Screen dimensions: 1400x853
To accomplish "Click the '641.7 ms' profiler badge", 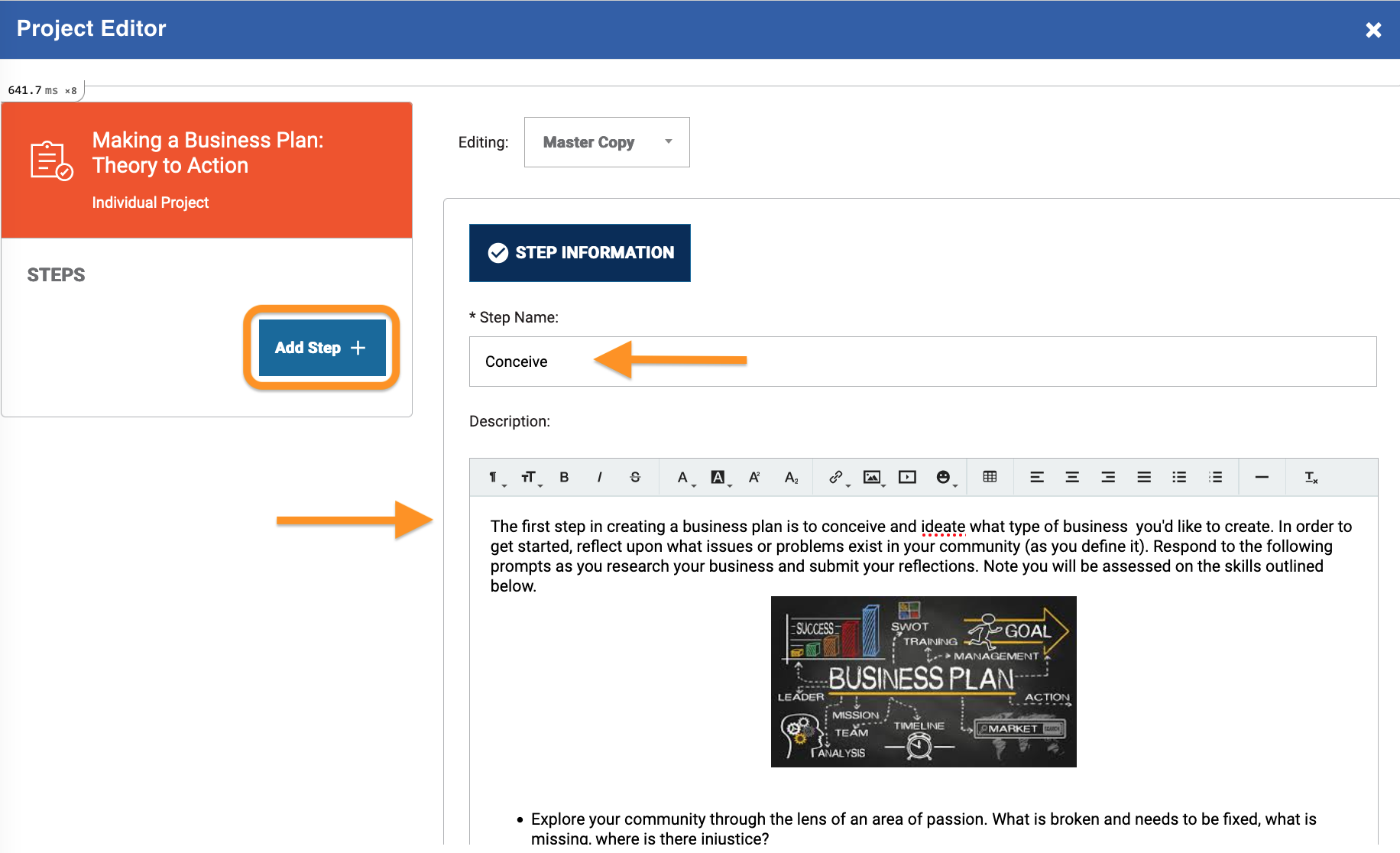I will coord(42,90).
